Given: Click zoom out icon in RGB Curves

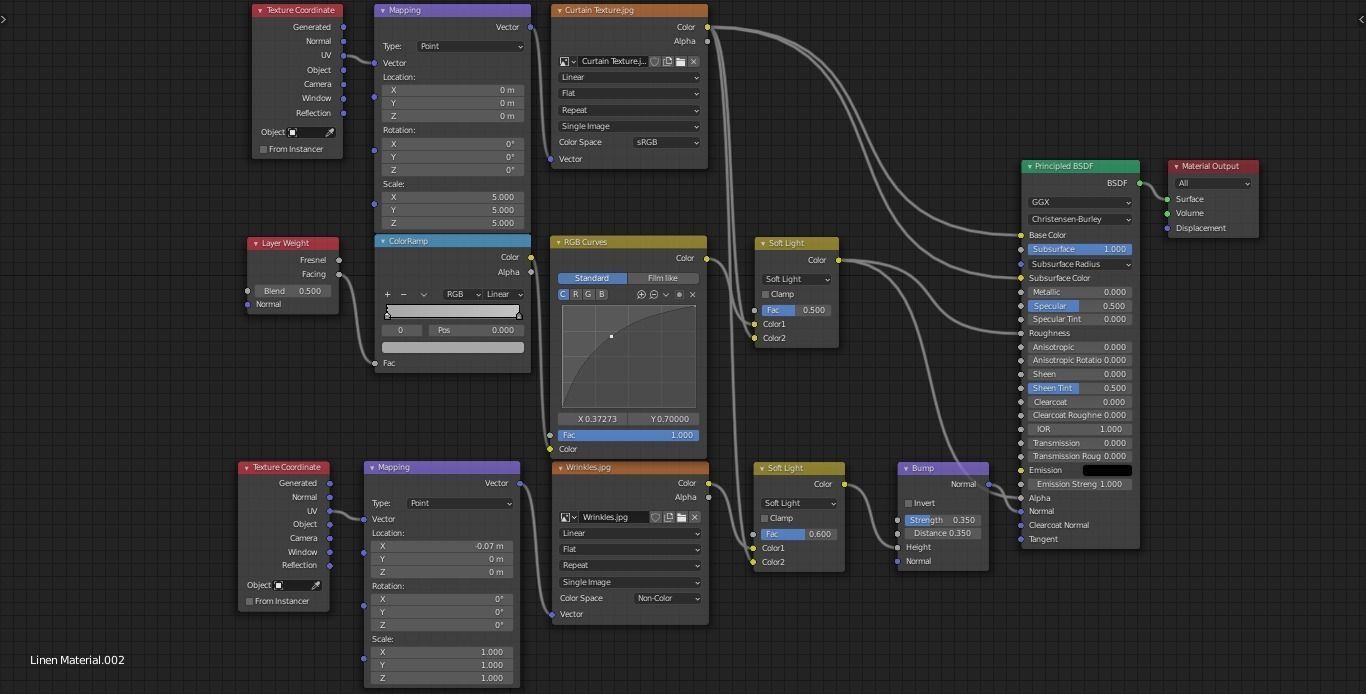Looking at the screenshot, I should point(654,295).
